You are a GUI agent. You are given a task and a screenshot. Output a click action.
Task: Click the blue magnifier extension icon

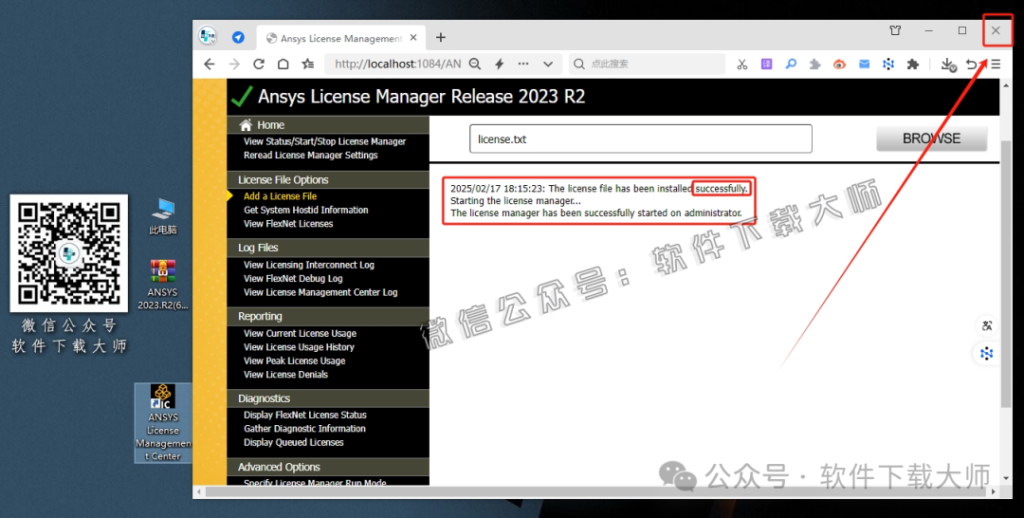[x=791, y=64]
